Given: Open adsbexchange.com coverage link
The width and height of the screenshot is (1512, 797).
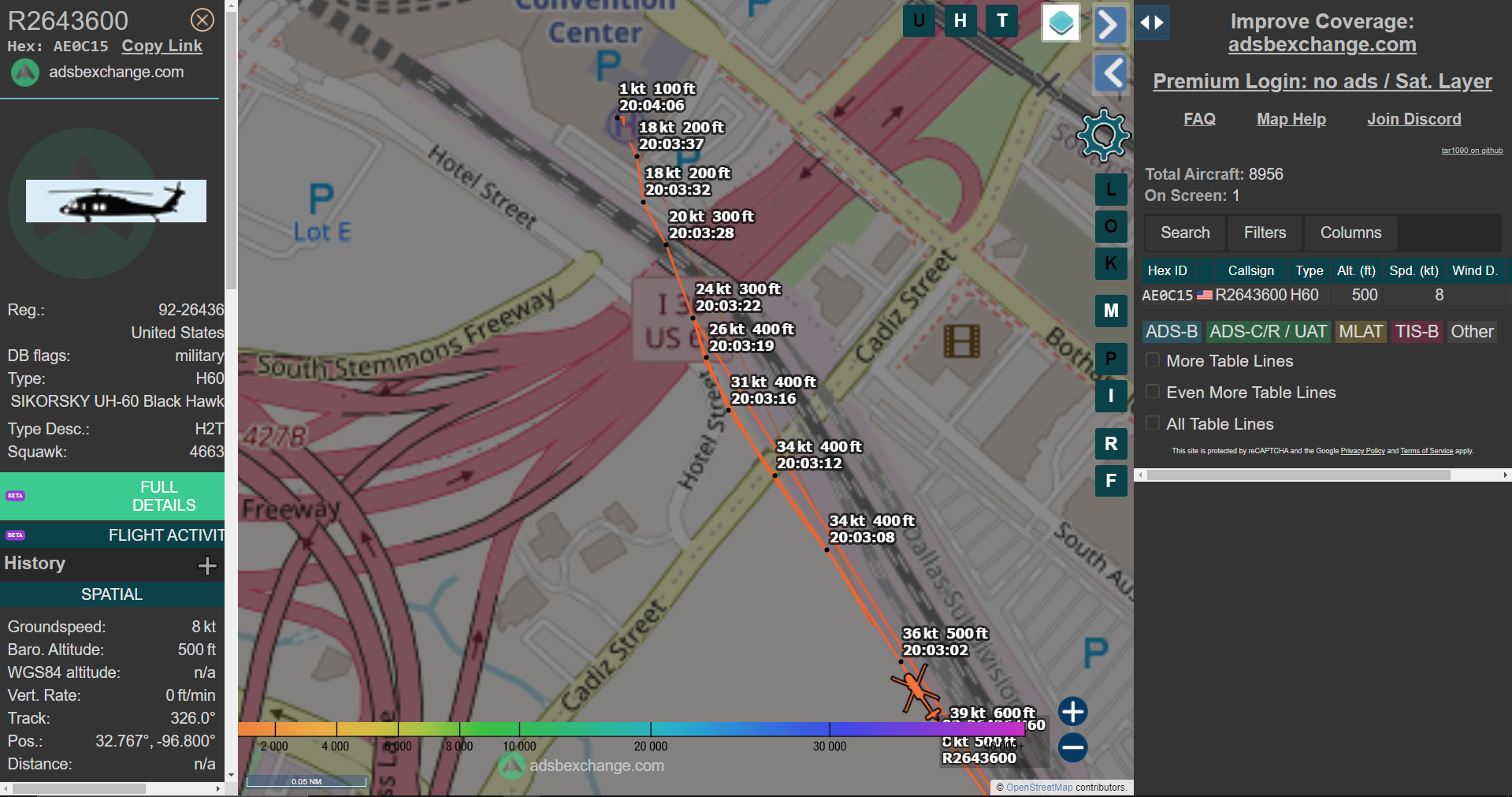Looking at the screenshot, I should point(1322,45).
